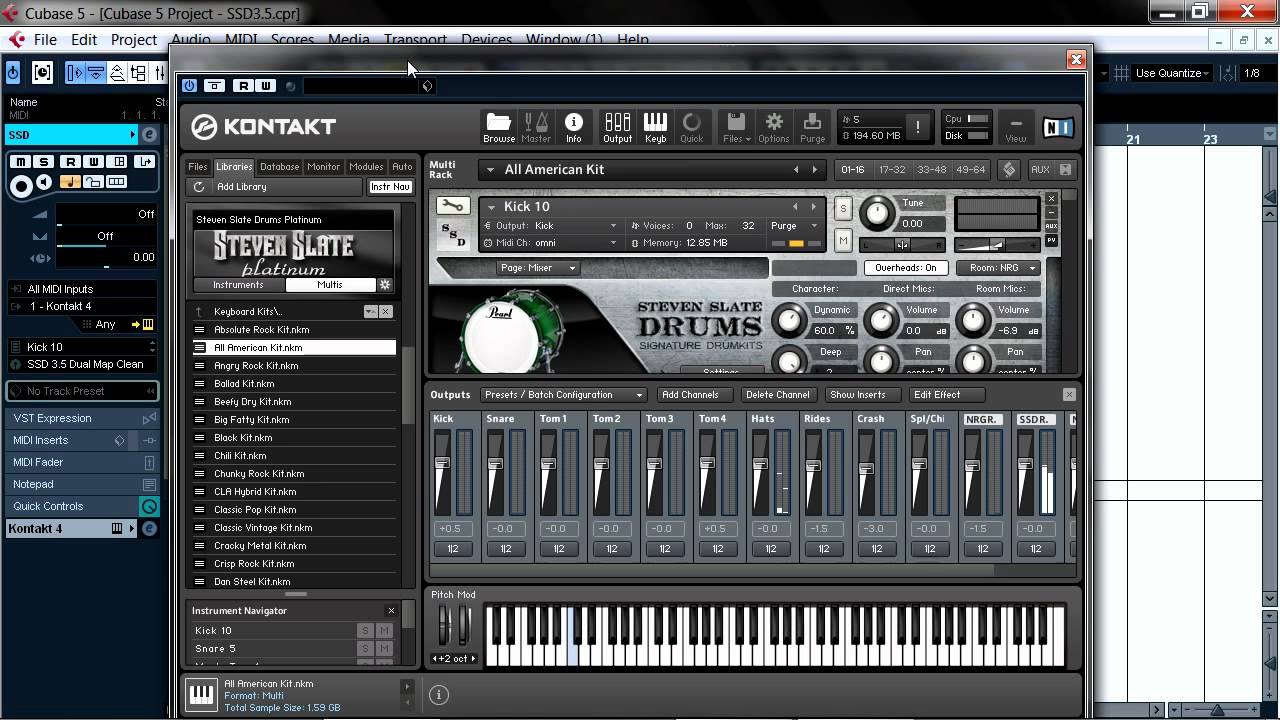Mute the SSD track in inspector
The width and height of the screenshot is (1280, 720).
21,162
